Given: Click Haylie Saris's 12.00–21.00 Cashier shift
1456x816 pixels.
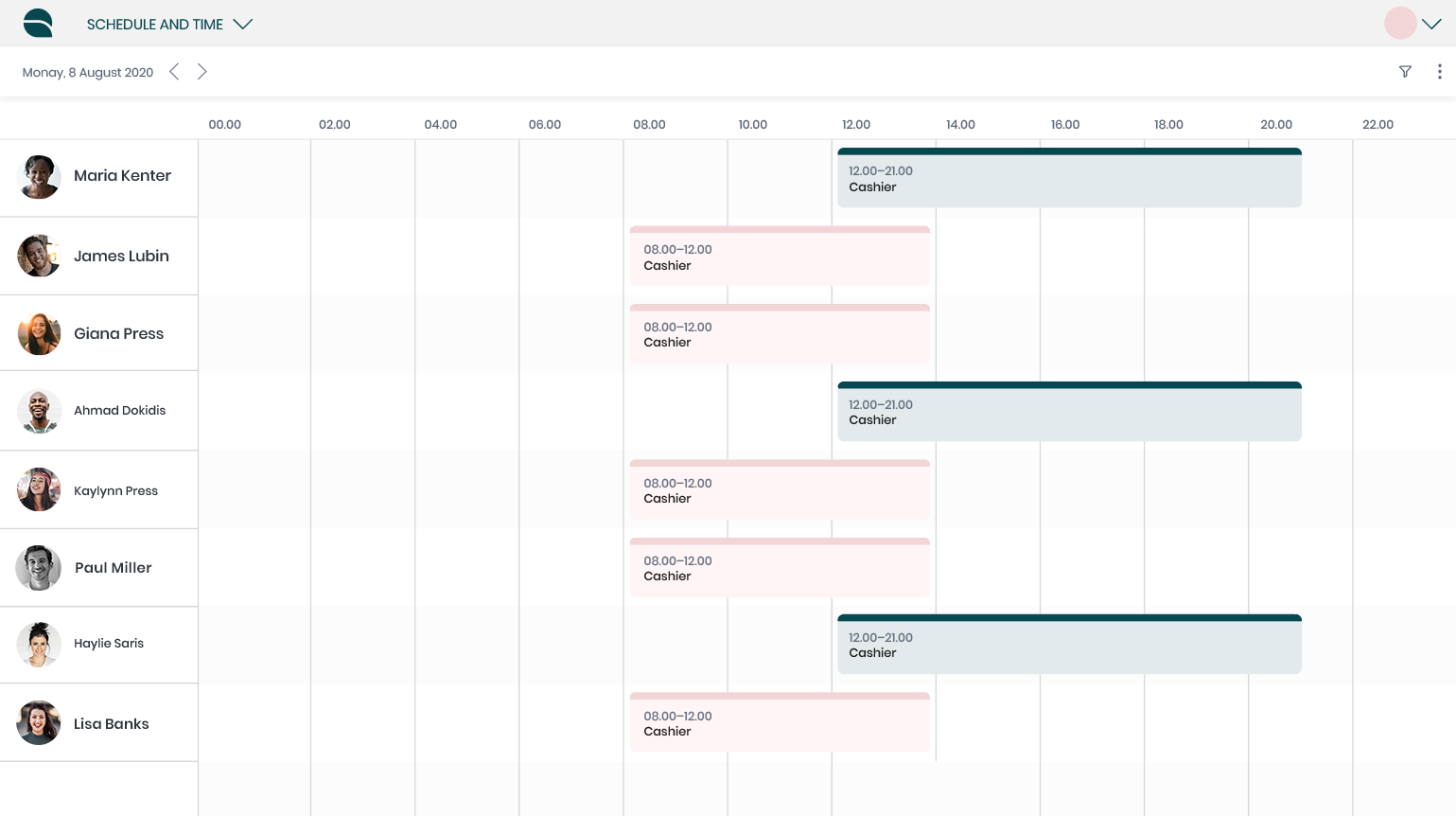Looking at the screenshot, I should (x=1069, y=646).
